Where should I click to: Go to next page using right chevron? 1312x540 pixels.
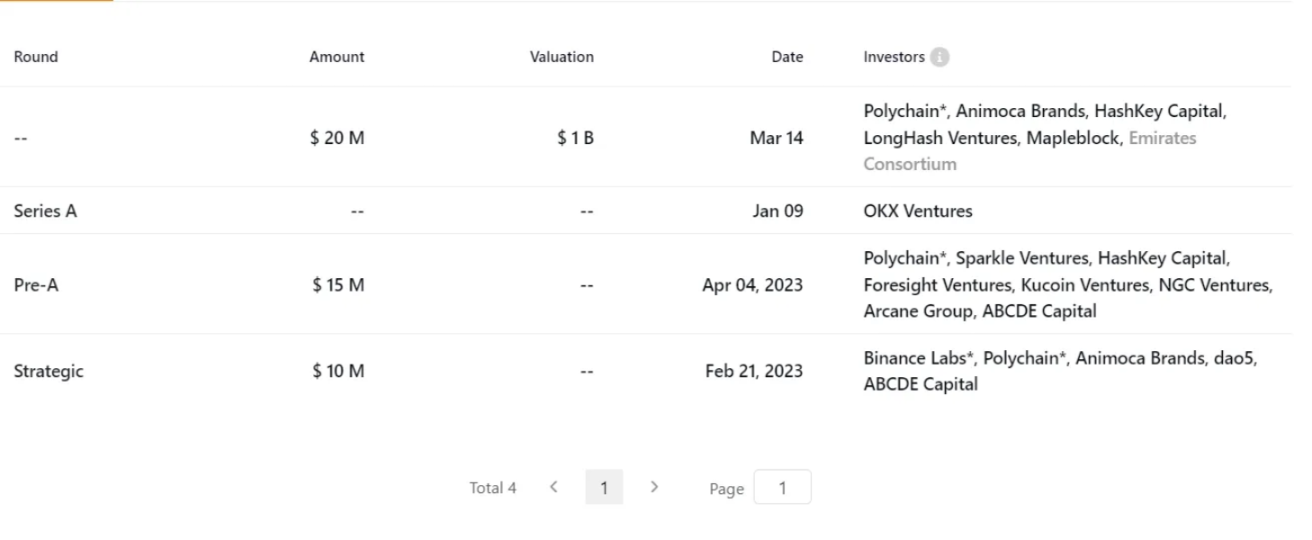point(654,487)
